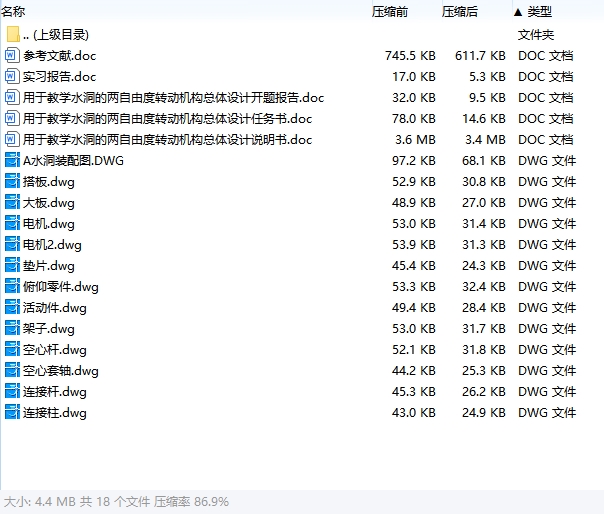The height and width of the screenshot is (514, 604).
Task: Click the DWG icon for 搭板.dwg
Action: click(12, 181)
